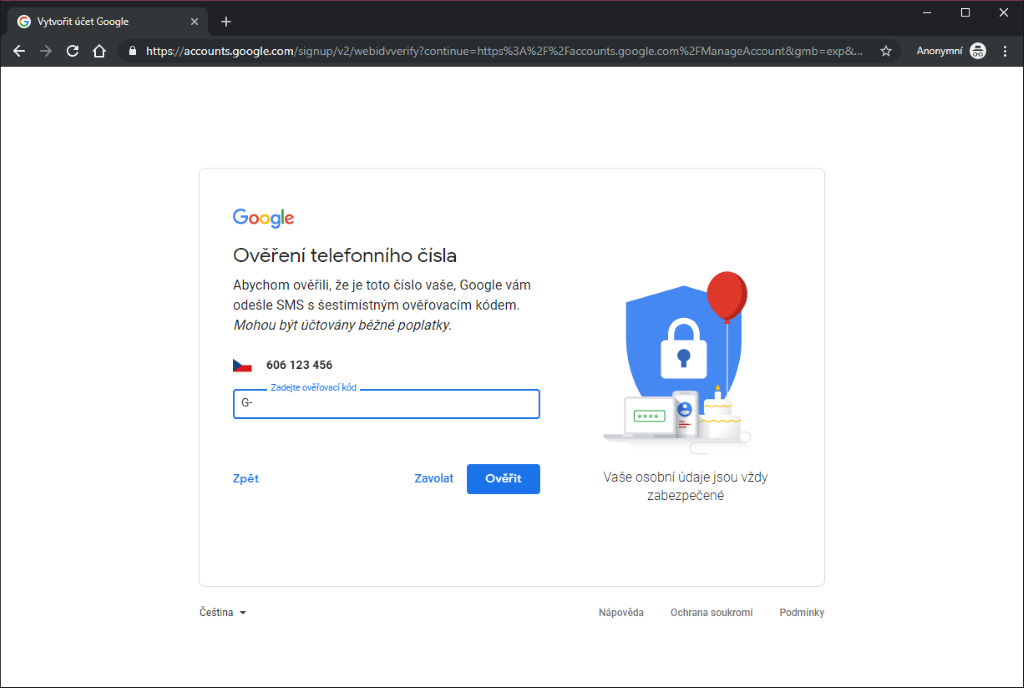Click the Zadejte ověřovací kód input field
1024x688 pixels.
point(386,403)
